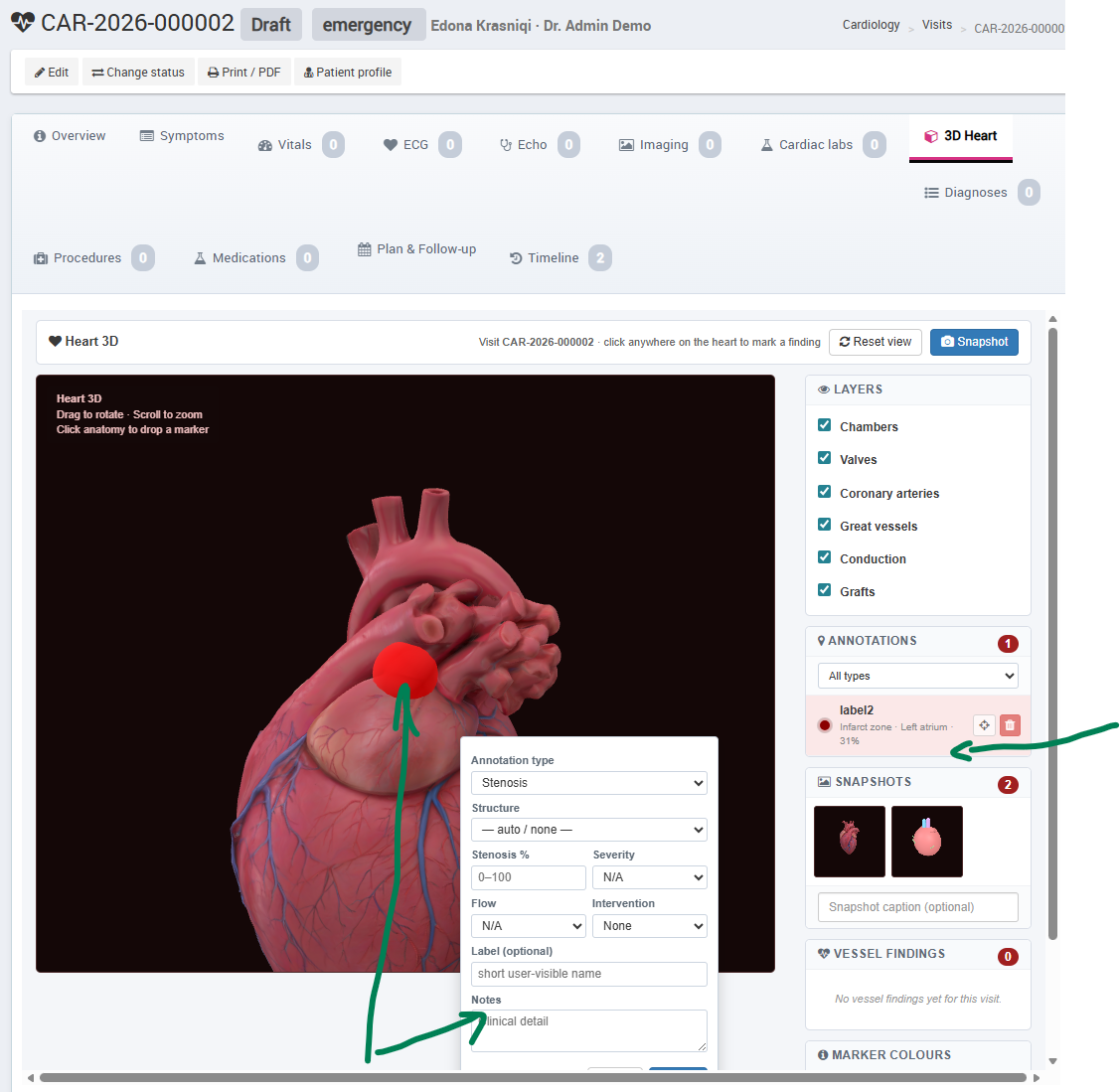Viewport: 1120px width, 1092px height.
Task: Toggle Great vessels layer checkbox
Action: (x=824, y=525)
